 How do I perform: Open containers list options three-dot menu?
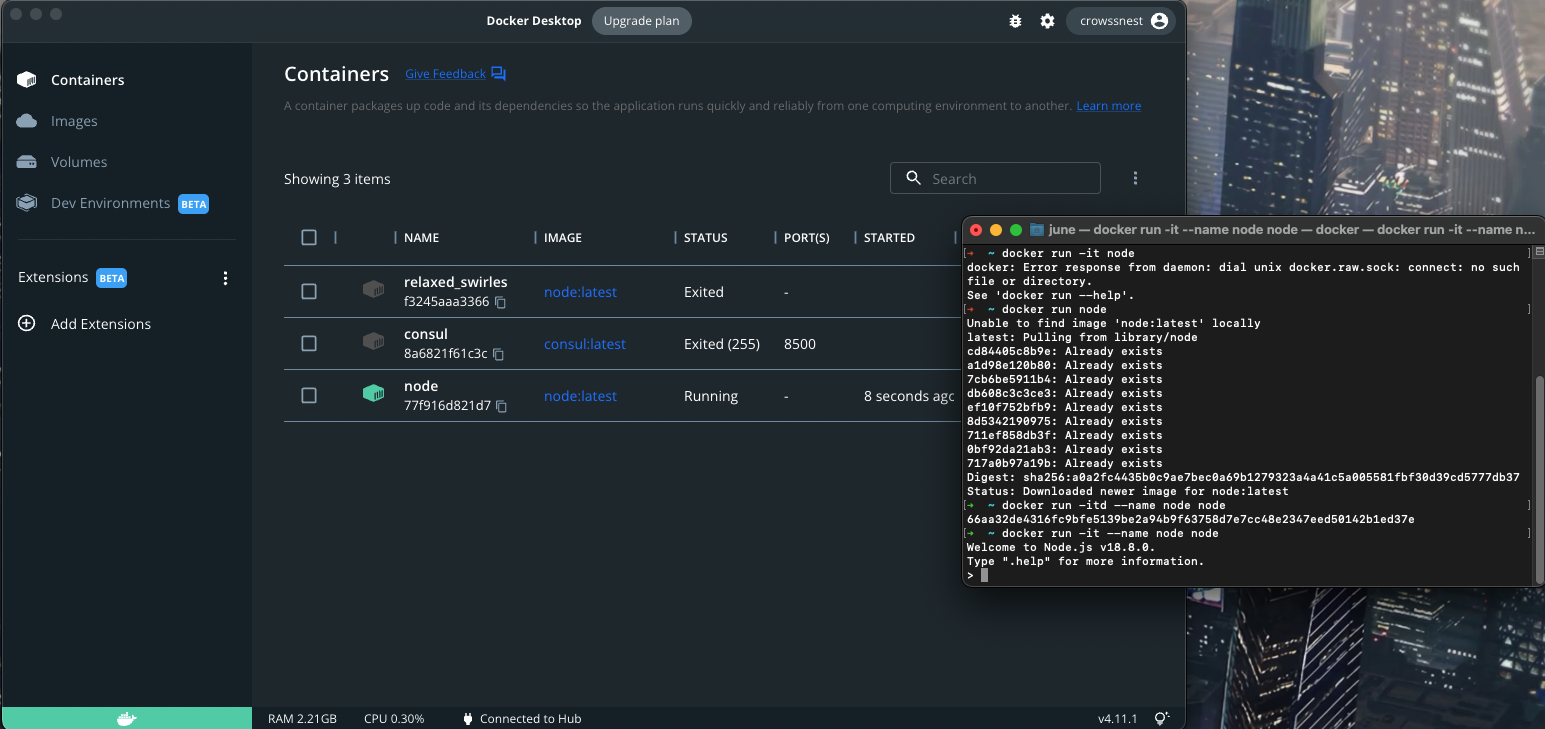1135,178
